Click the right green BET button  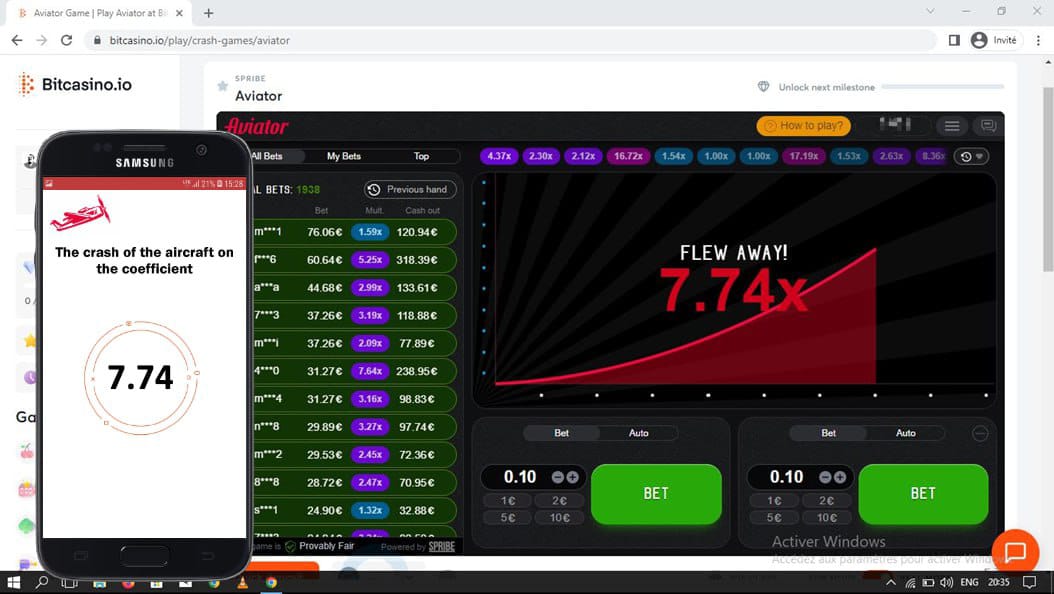pyautogui.click(x=923, y=493)
